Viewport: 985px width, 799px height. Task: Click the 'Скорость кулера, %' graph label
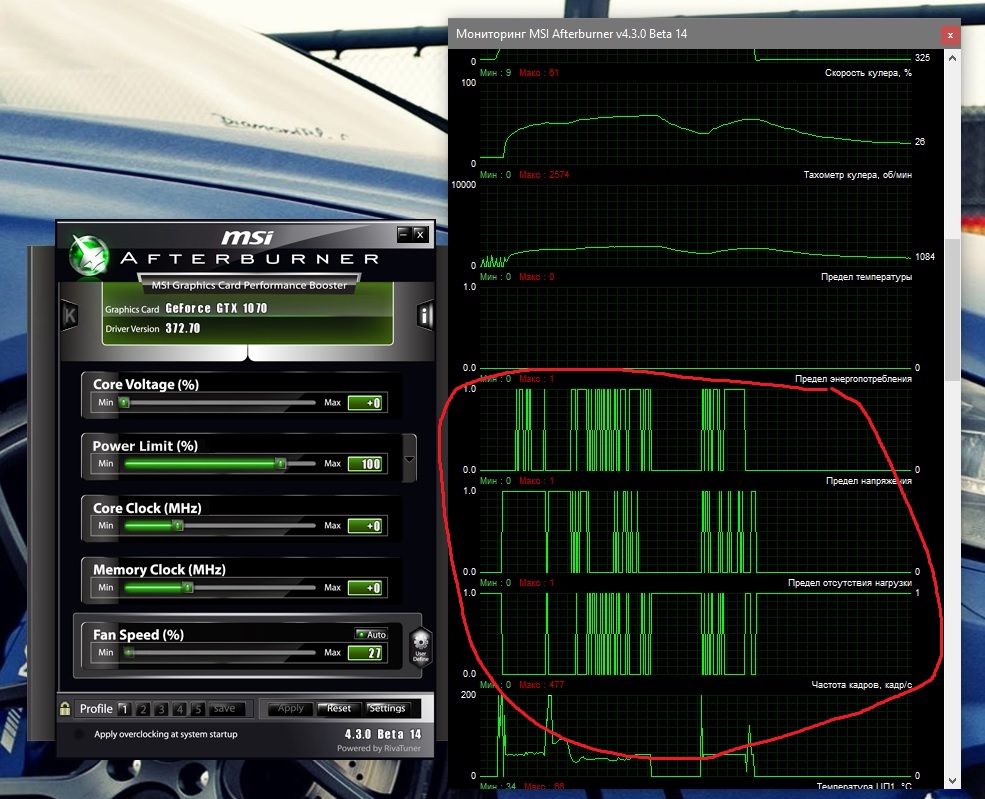(868, 73)
